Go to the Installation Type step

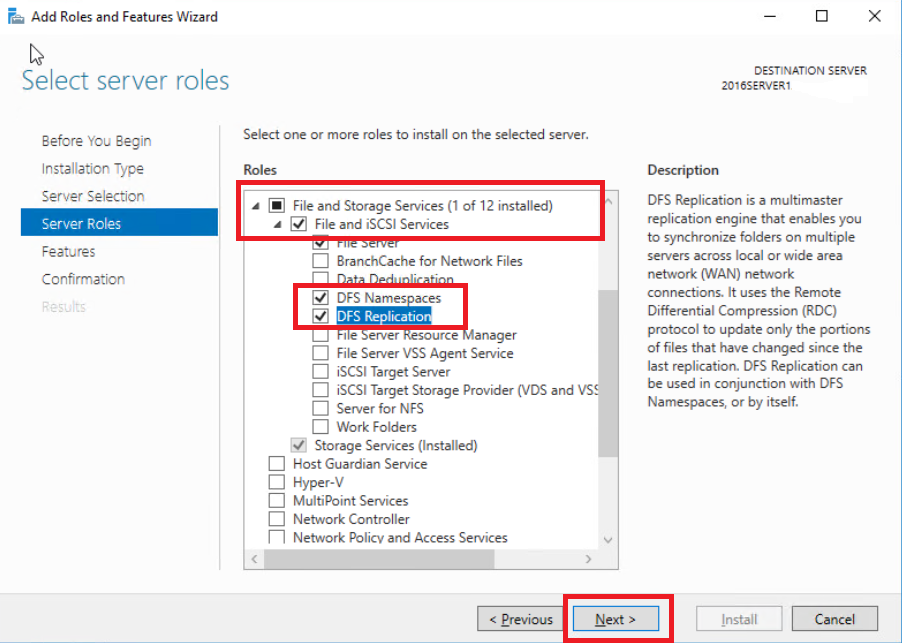(93, 169)
